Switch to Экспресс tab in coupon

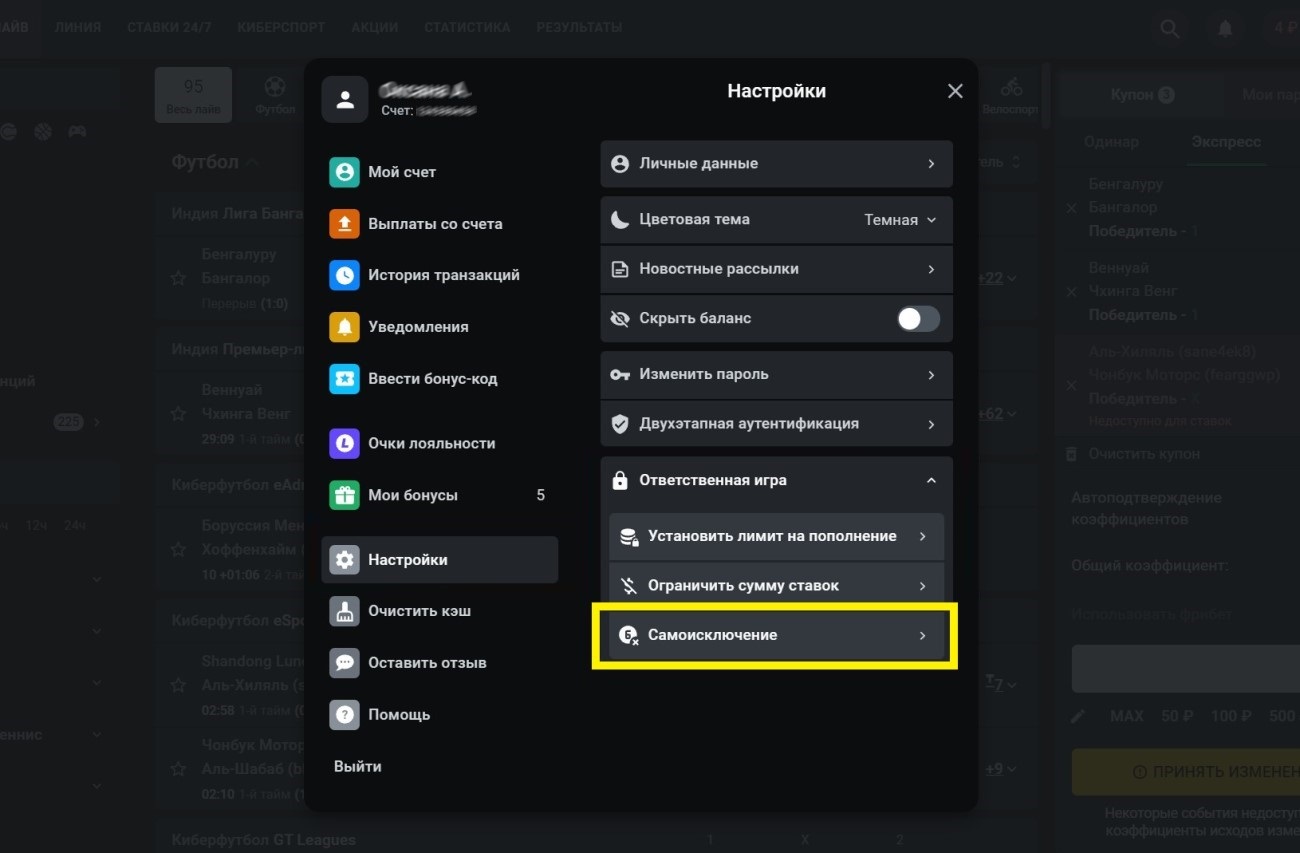tap(1226, 142)
